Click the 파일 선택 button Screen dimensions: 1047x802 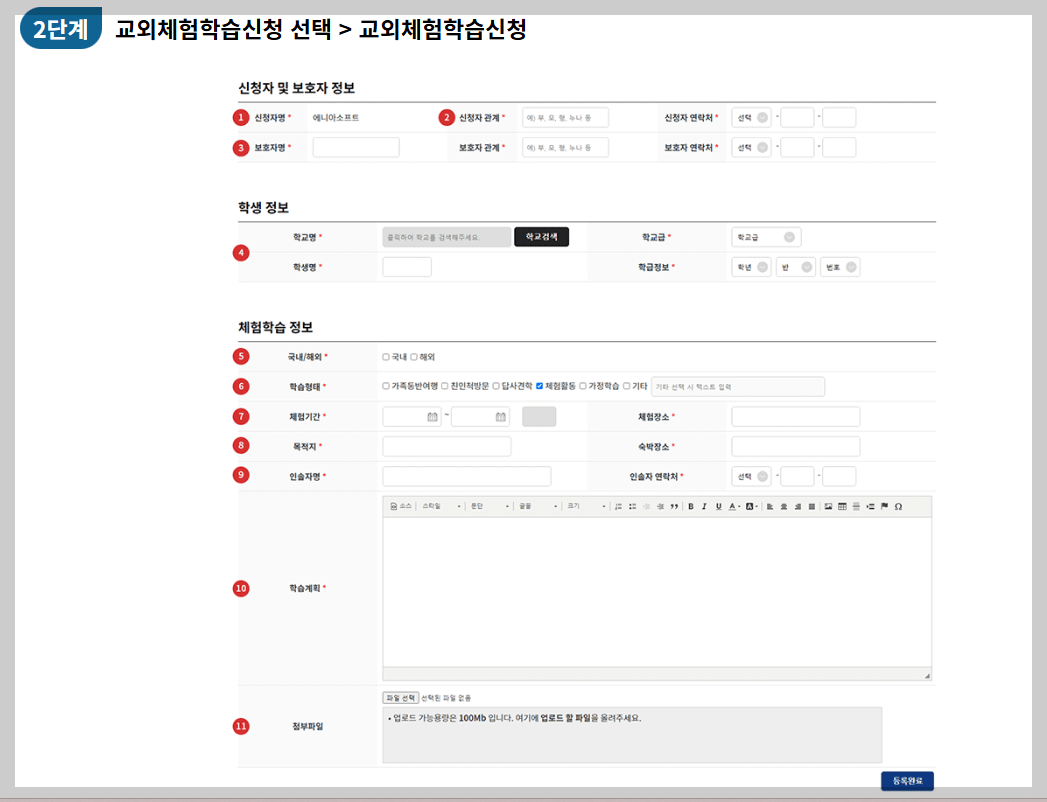point(401,698)
